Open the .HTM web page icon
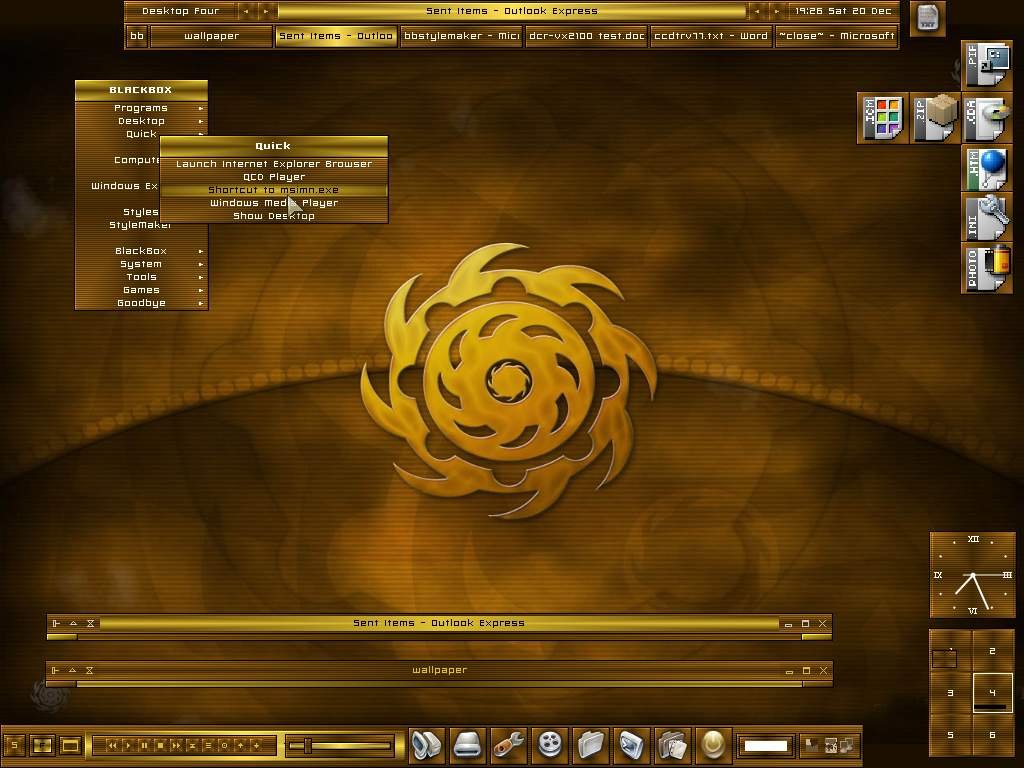The width and height of the screenshot is (1024, 768). tap(987, 168)
